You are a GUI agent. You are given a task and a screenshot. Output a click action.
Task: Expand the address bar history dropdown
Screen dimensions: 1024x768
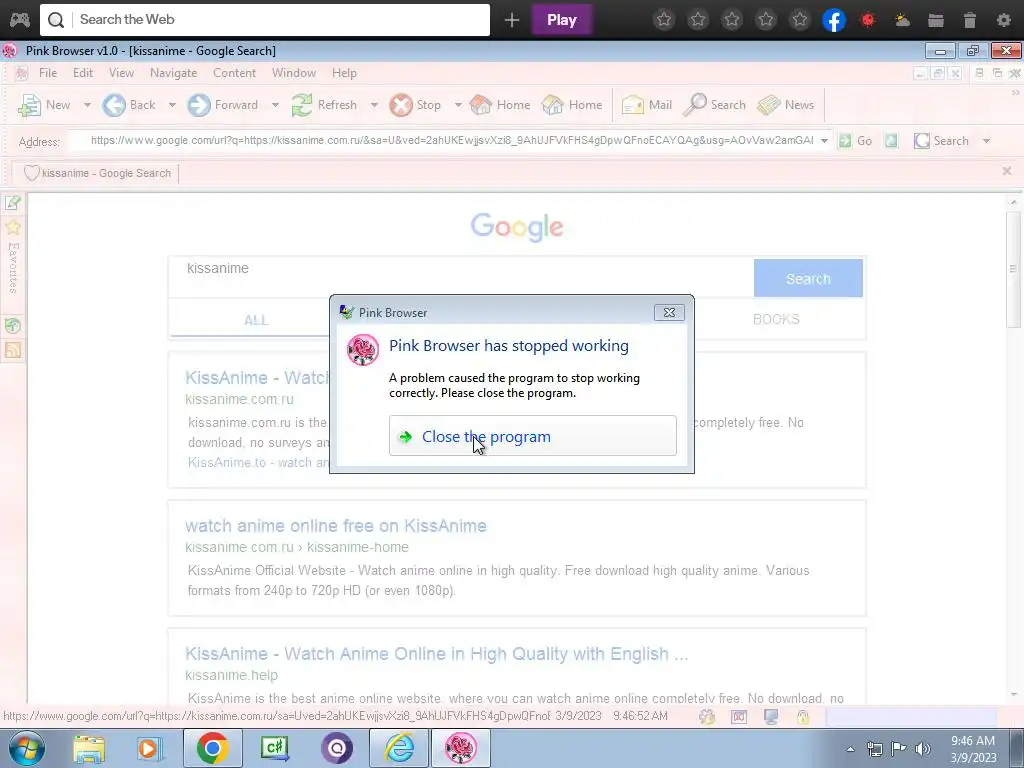click(x=825, y=140)
